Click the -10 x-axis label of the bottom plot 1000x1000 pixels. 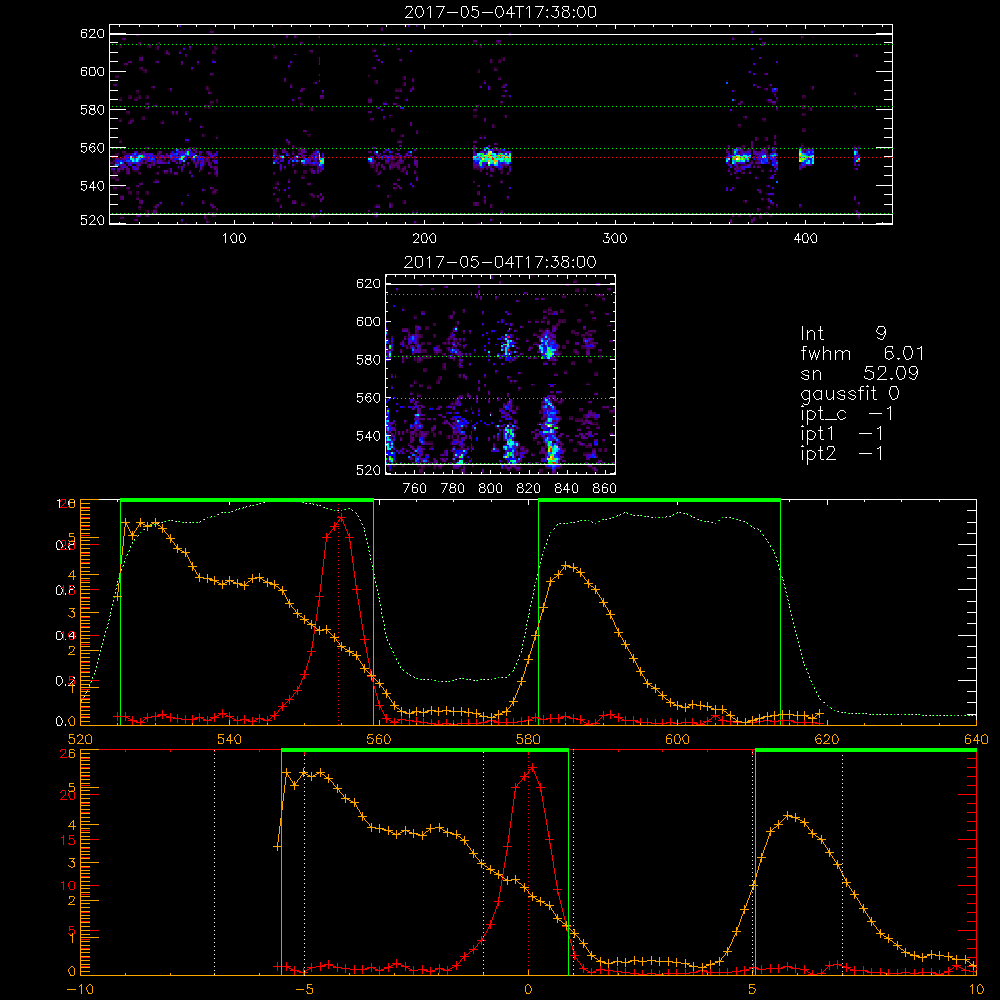coord(80,990)
